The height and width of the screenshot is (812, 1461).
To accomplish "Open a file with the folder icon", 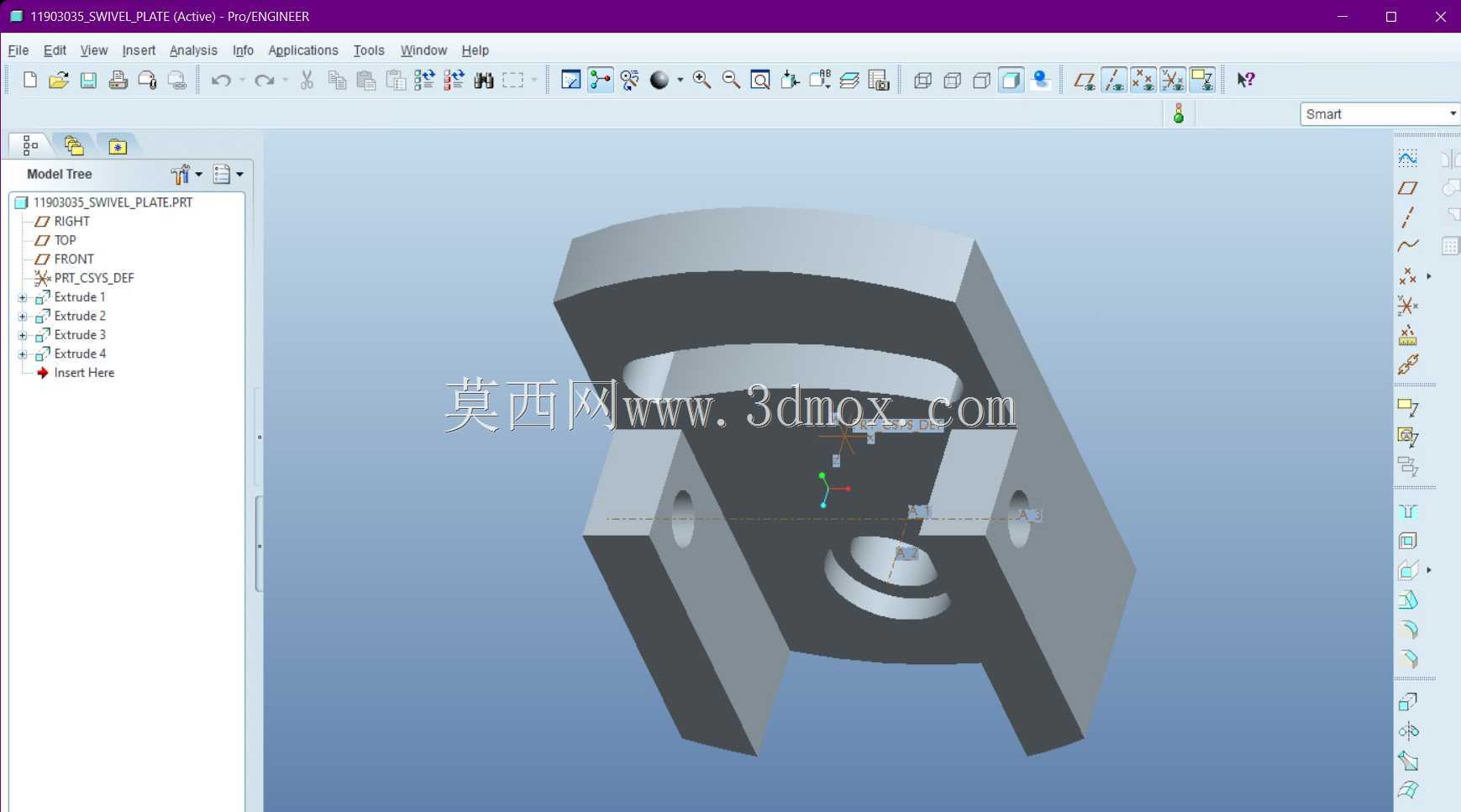I will (x=59, y=81).
